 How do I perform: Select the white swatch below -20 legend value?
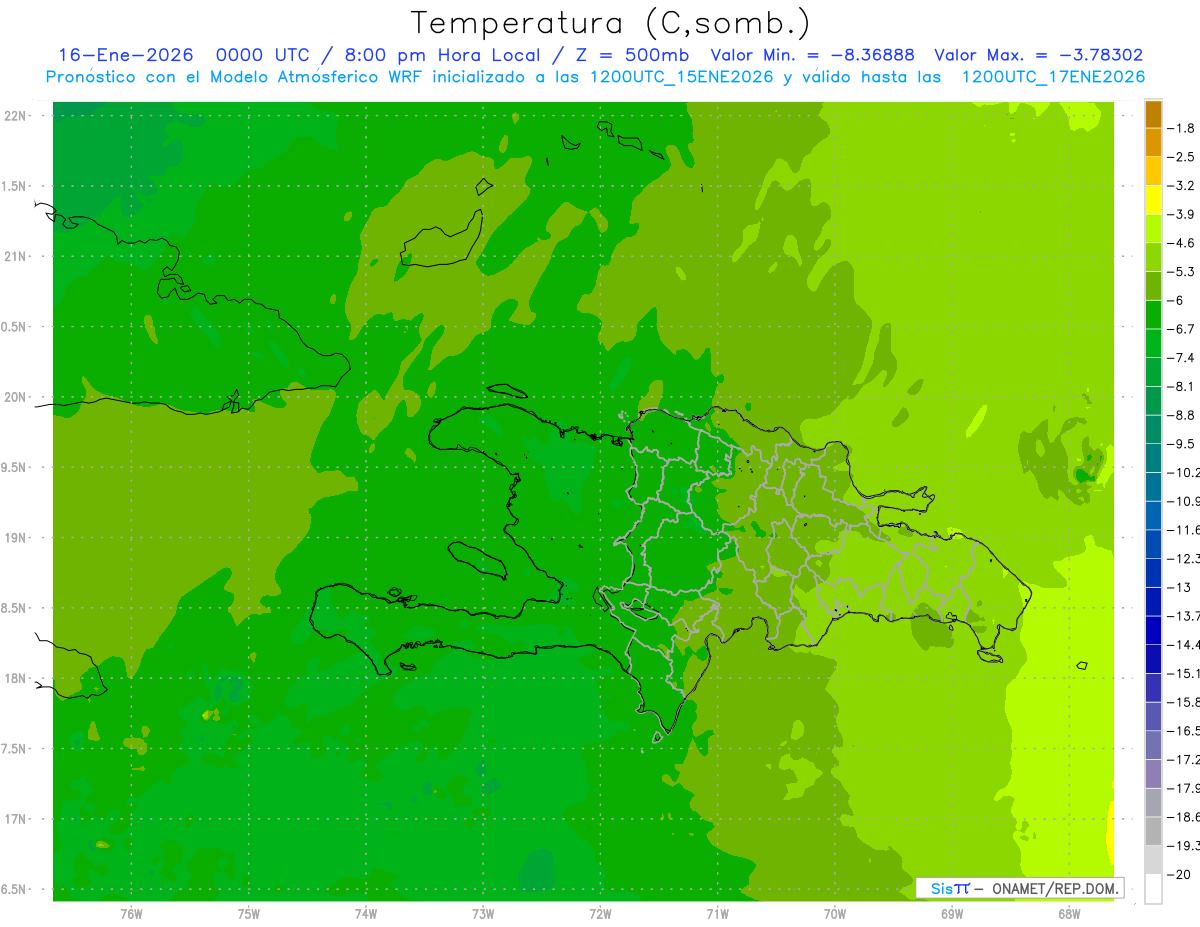click(x=1153, y=889)
